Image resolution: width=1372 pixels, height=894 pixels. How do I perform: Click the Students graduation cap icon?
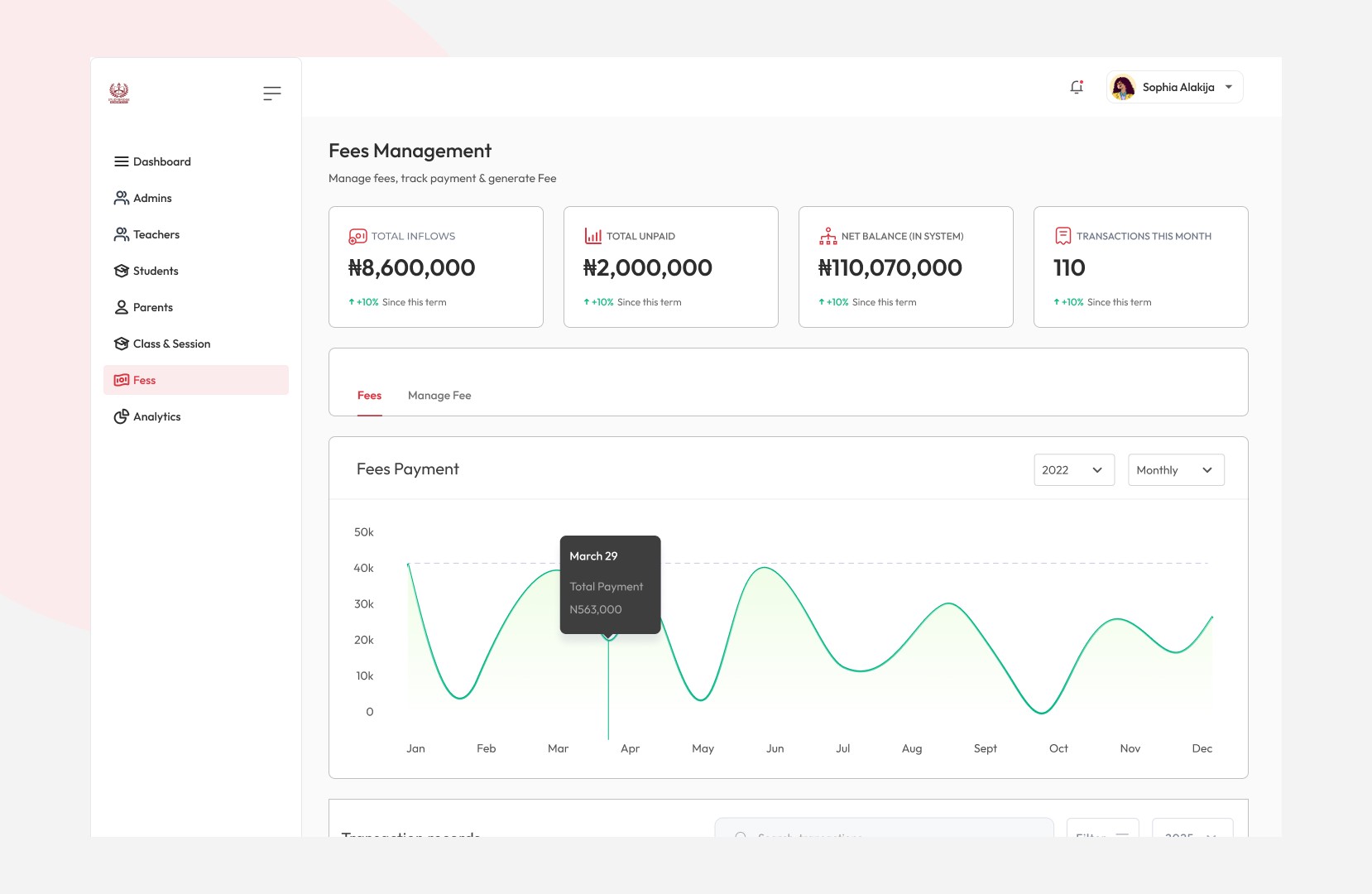coord(122,271)
